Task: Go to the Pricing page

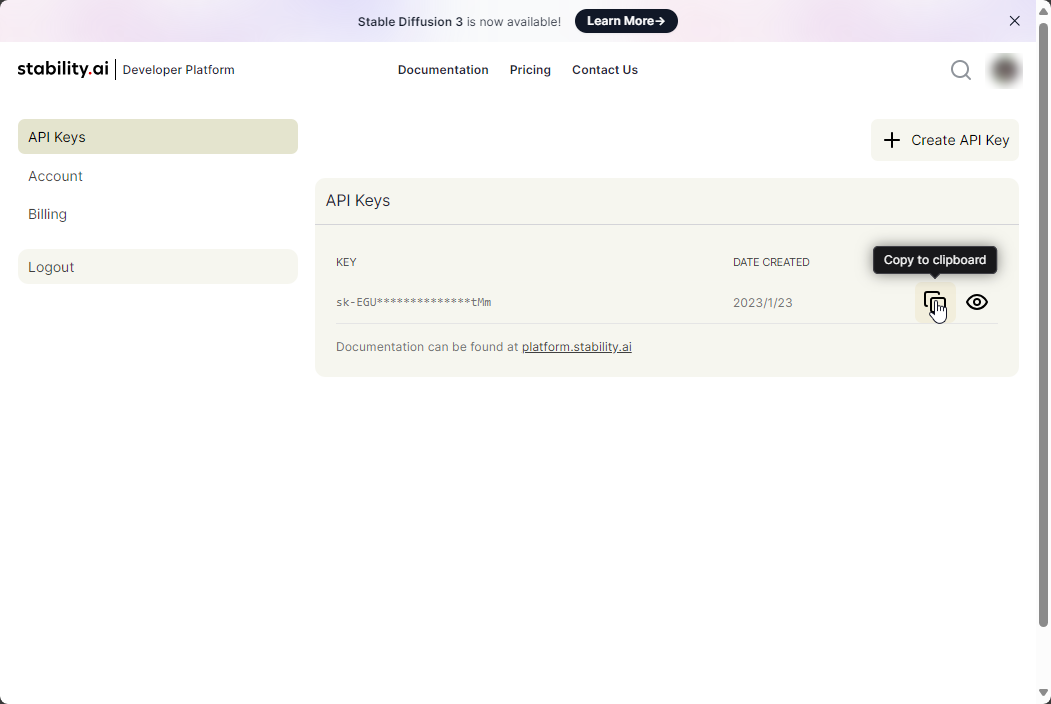Action: pos(530,70)
